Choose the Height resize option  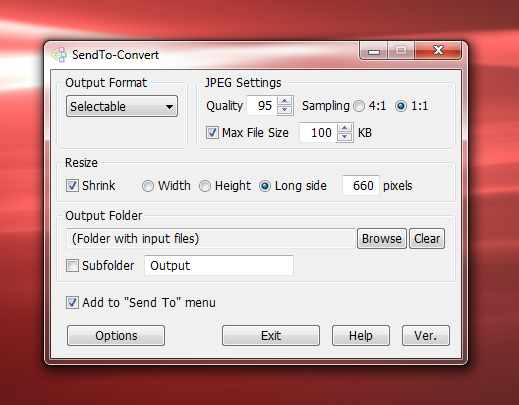pyautogui.click(x=205, y=186)
